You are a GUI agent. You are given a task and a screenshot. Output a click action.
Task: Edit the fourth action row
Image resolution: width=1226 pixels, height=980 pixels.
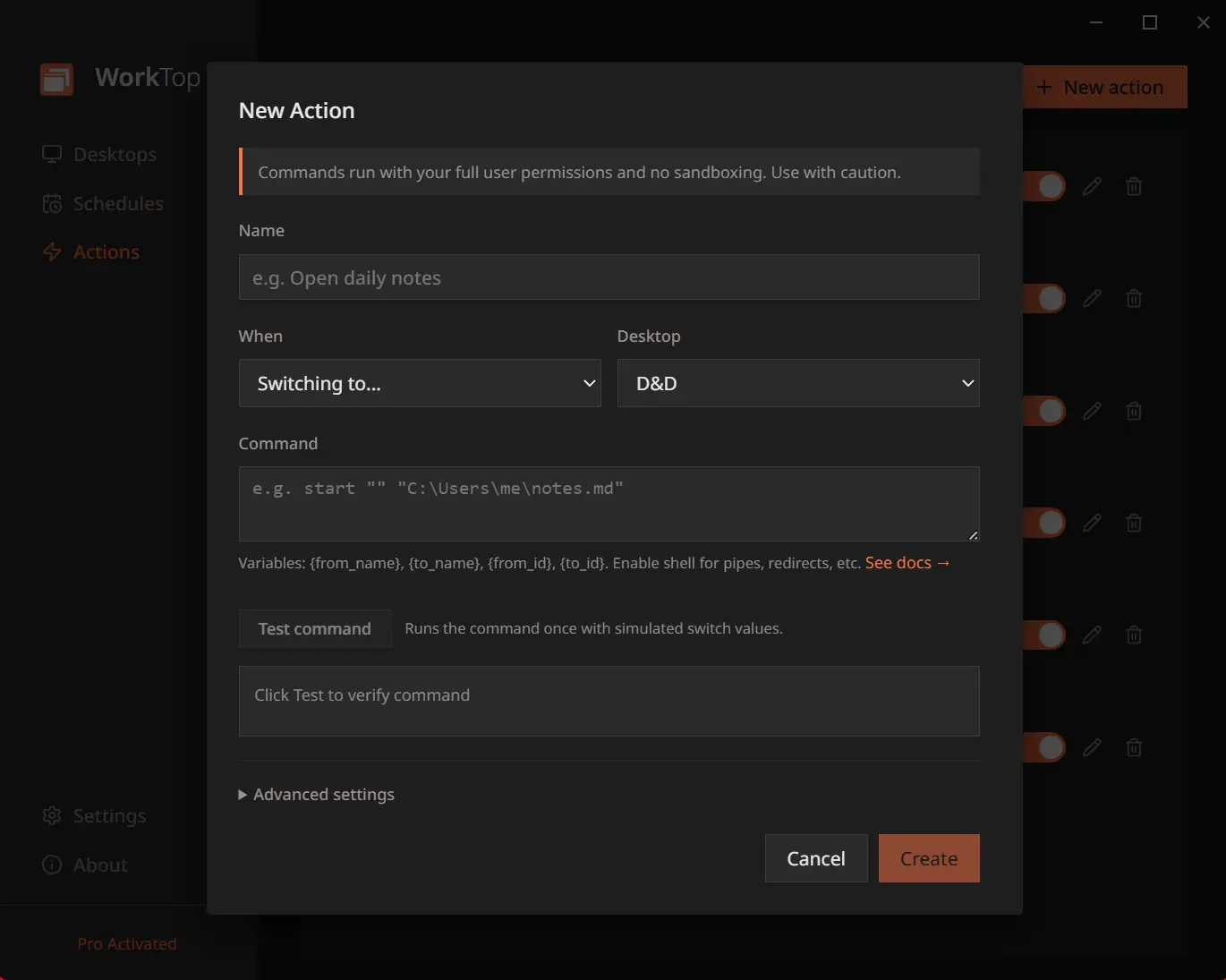pyautogui.click(x=1092, y=523)
